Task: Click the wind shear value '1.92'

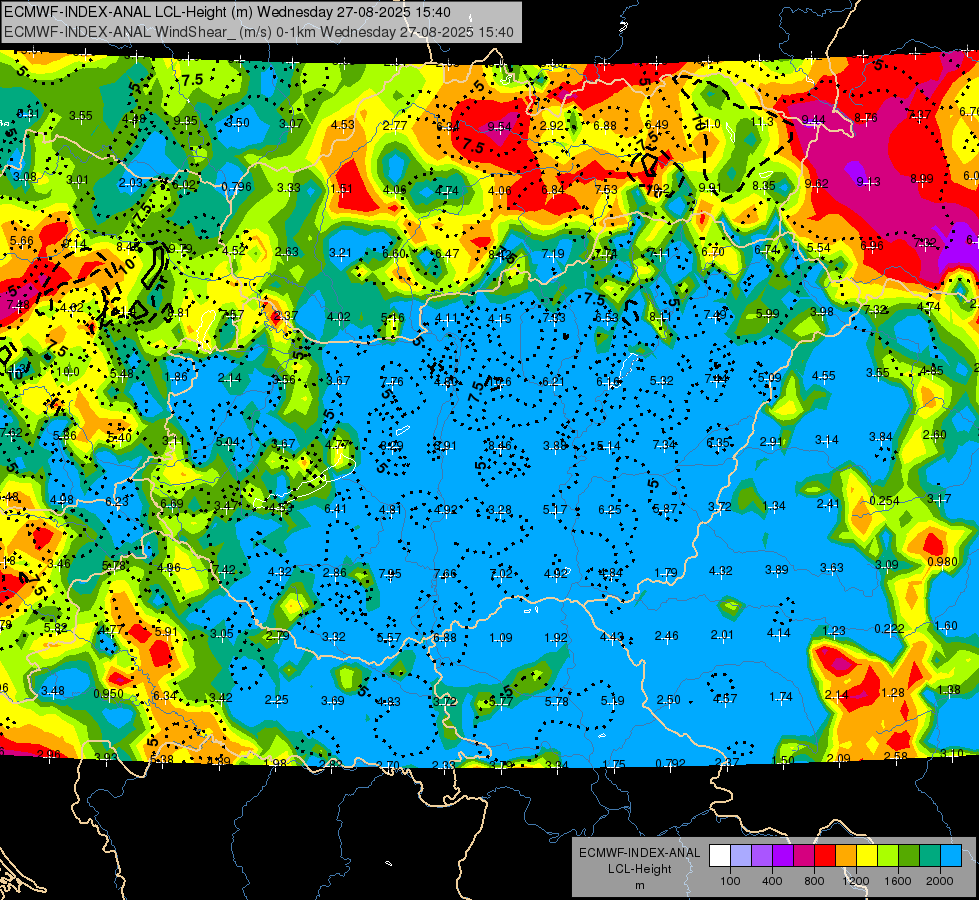Action: pos(556,638)
